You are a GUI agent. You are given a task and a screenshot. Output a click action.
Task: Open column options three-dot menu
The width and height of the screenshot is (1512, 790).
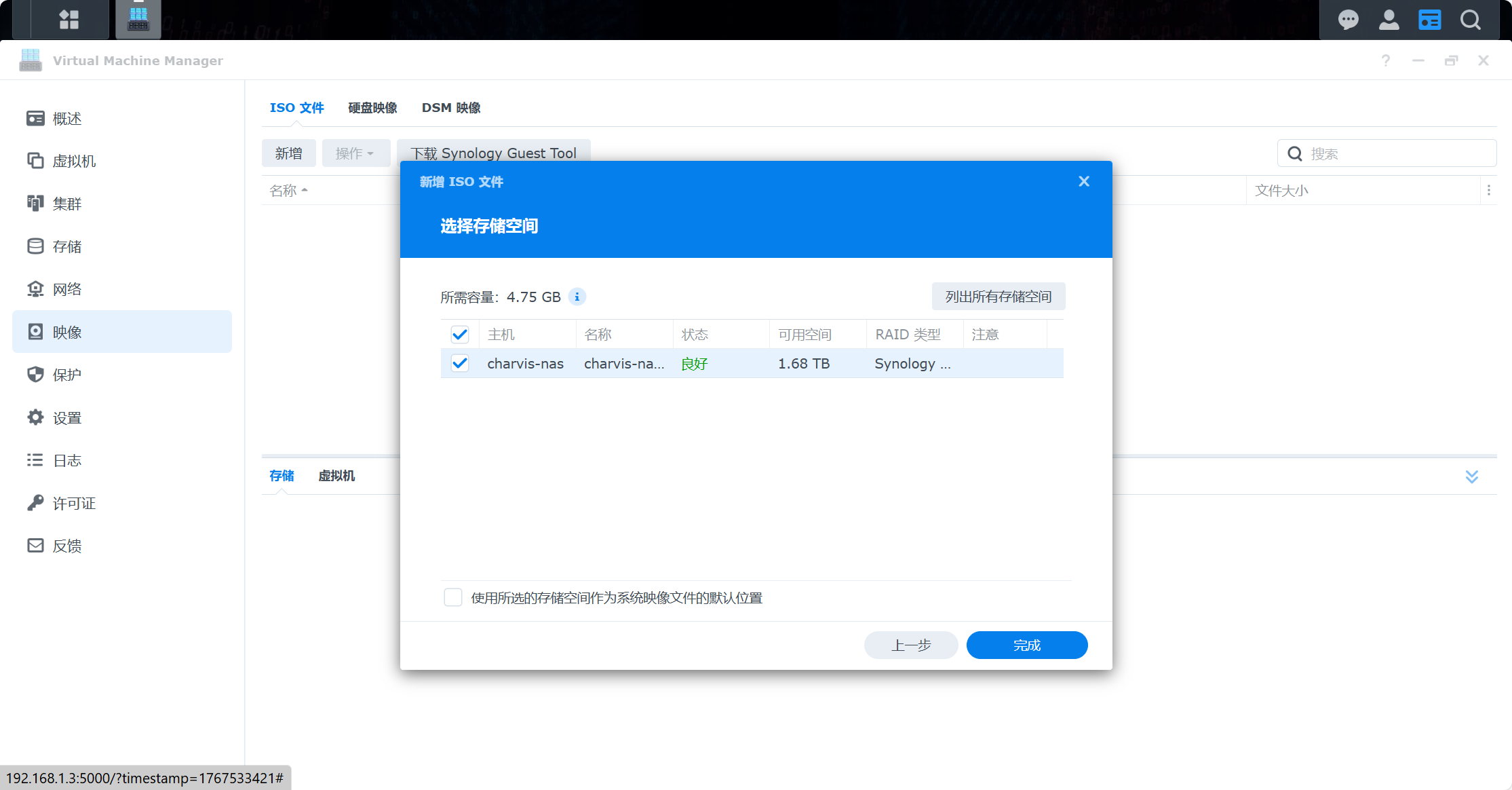coord(1489,191)
